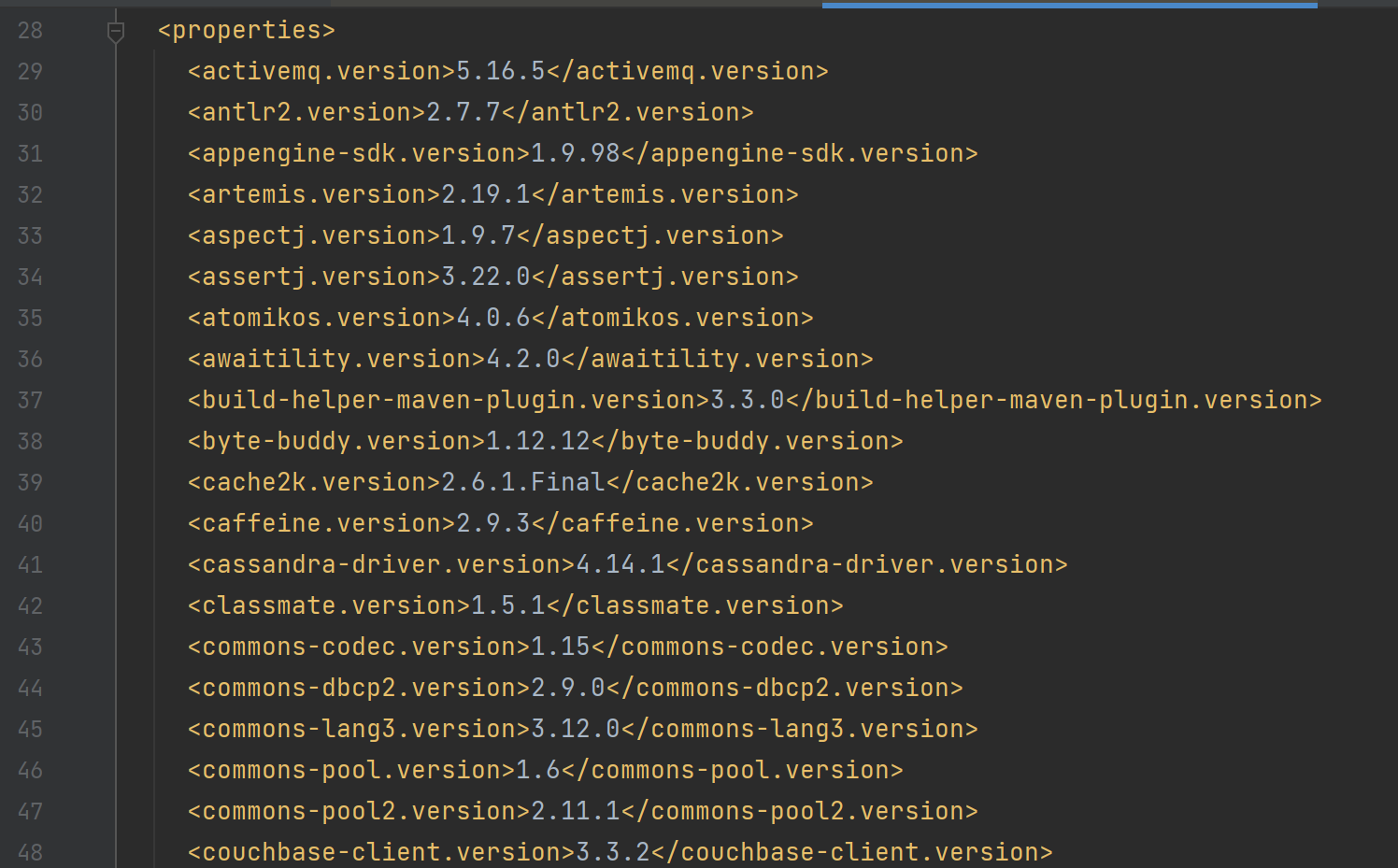Click the opening <commons-dbcp2.version> tag
The height and width of the screenshot is (868, 1398).
(359, 688)
